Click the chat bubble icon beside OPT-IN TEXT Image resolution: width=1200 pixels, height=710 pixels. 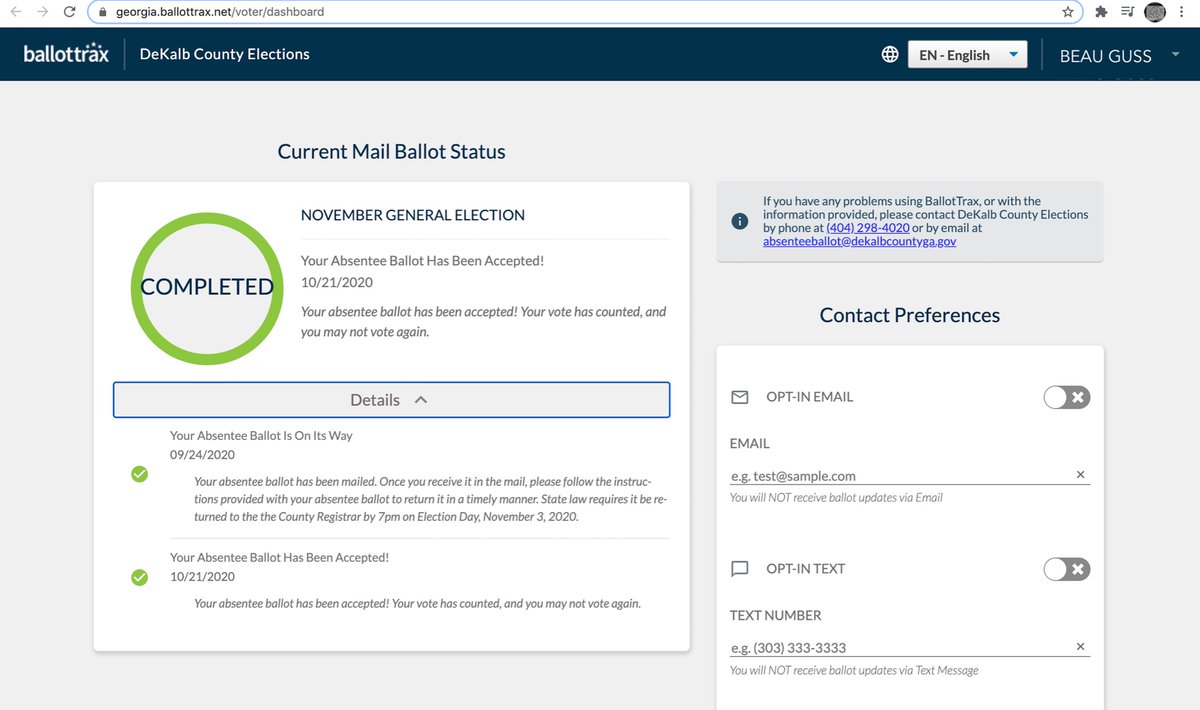(x=740, y=569)
